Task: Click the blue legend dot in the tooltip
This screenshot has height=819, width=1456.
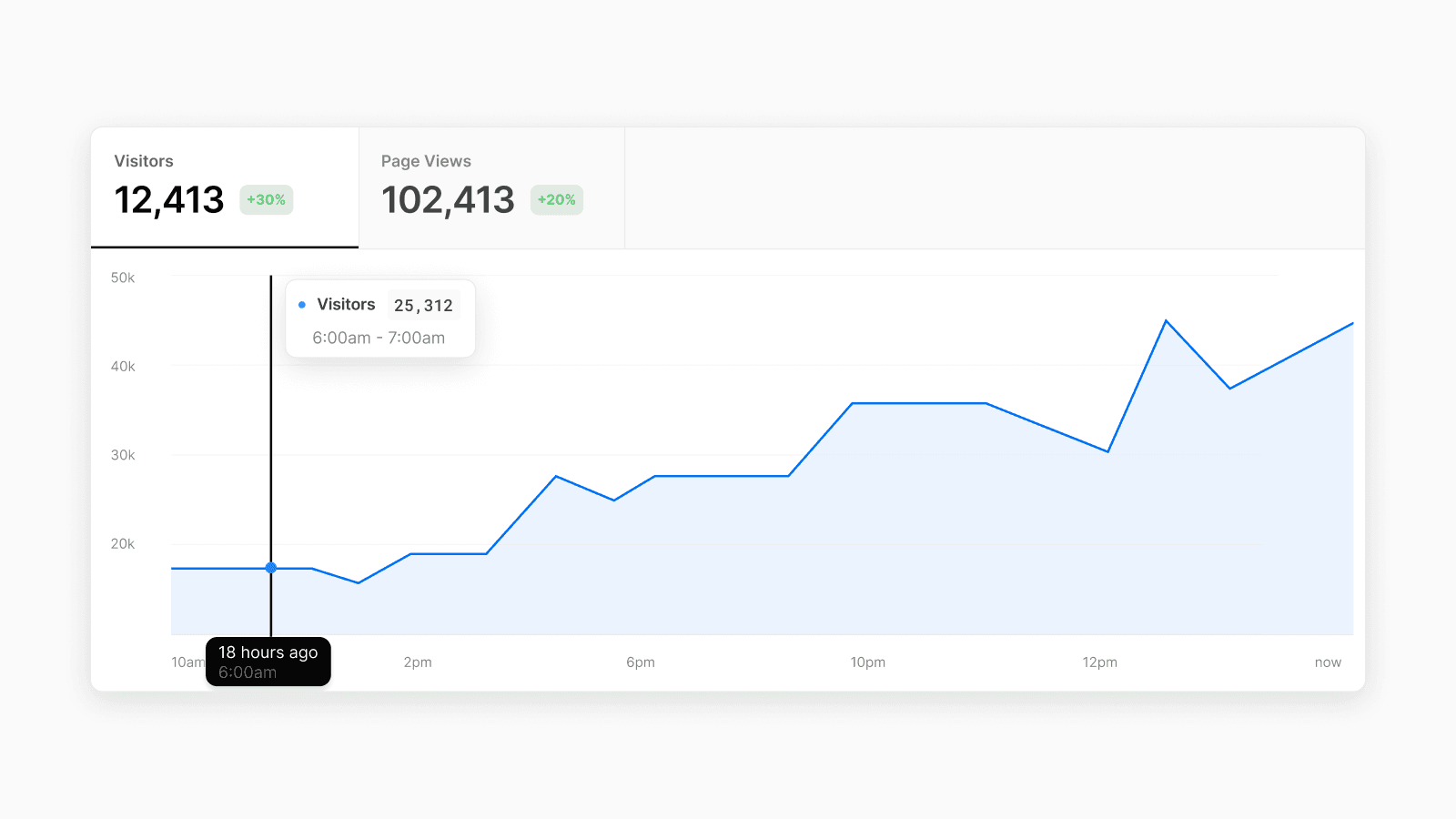Action: 302,305
